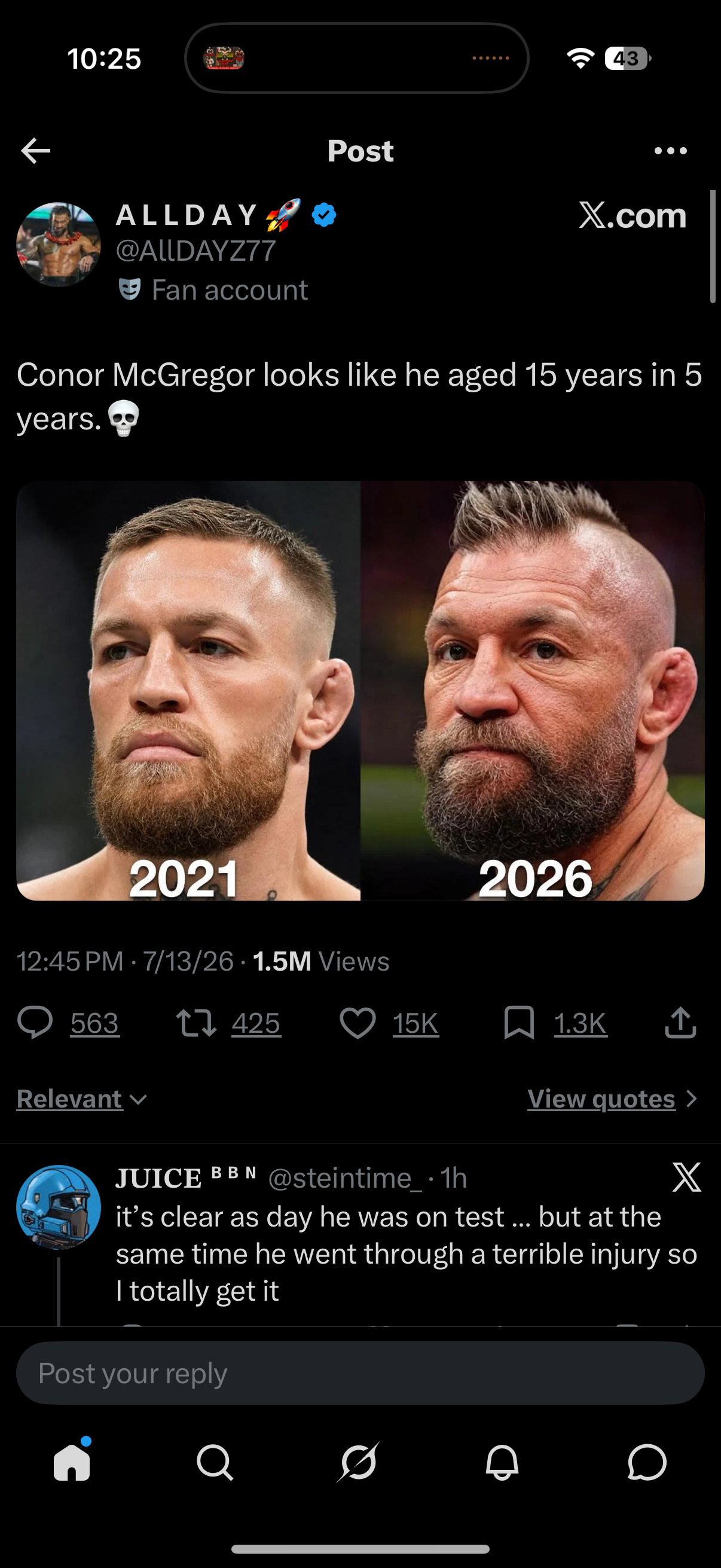This screenshot has height=1568, width=721.
Task: Bookmark the post
Action: (519, 1023)
